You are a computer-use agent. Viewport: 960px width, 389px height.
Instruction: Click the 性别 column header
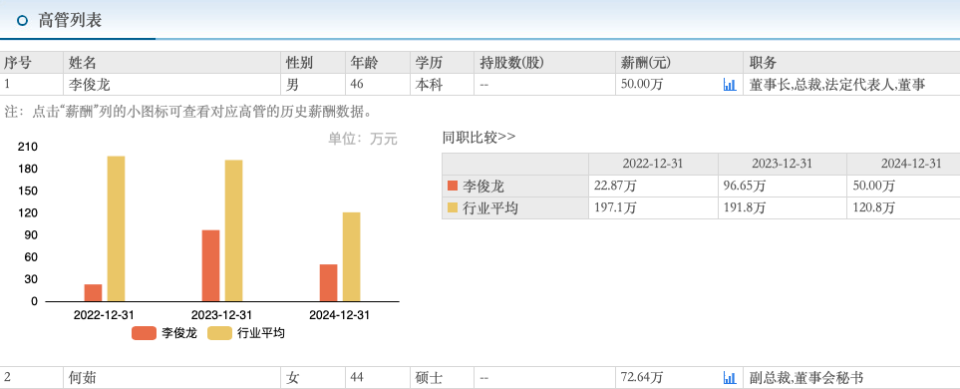(313, 62)
